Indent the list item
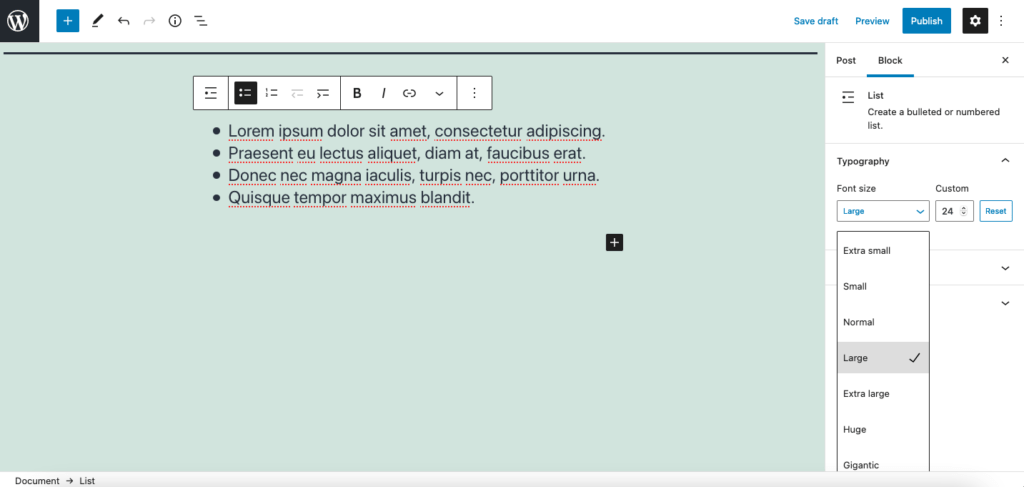 pos(323,93)
